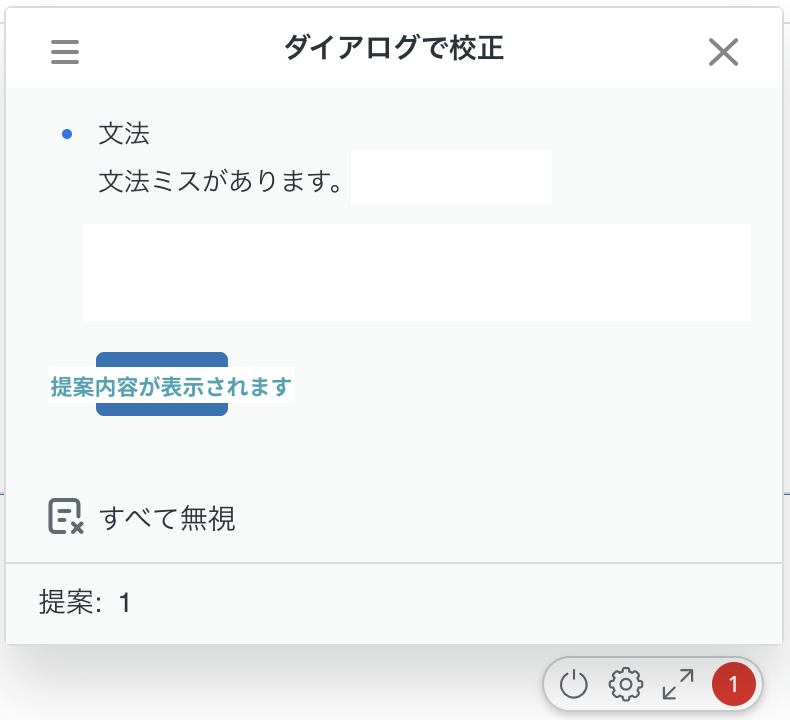Click the large white sentence preview box
Viewport: 790px width, 720px height.
pos(416,273)
